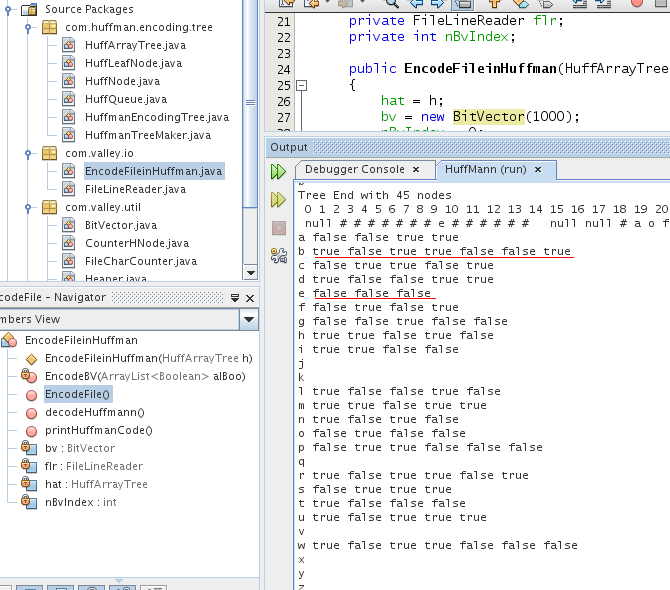This screenshot has height=590, width=670.
Task: Collapse the com.valley.io package node
Action: click(28, 153)
